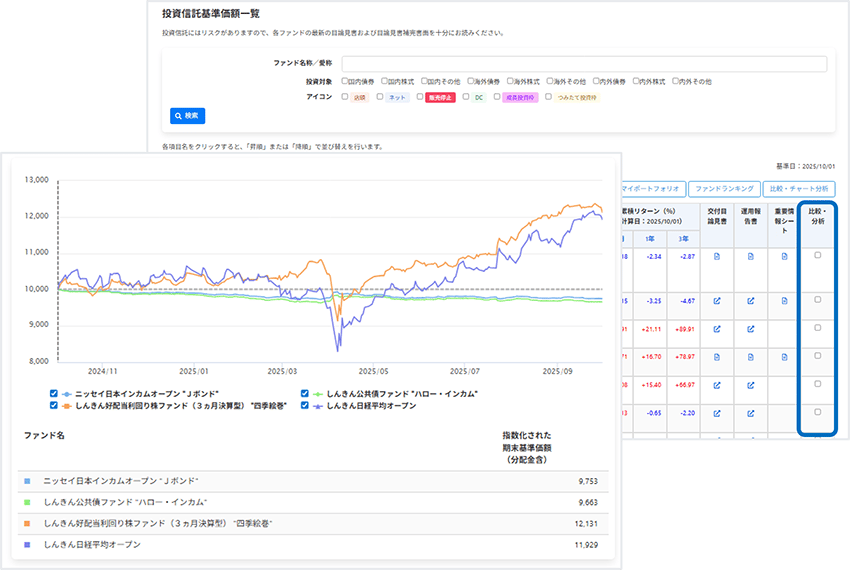Focus the ファンド名称/愛称 input field
Screen dimensions: 850x570
584,63
